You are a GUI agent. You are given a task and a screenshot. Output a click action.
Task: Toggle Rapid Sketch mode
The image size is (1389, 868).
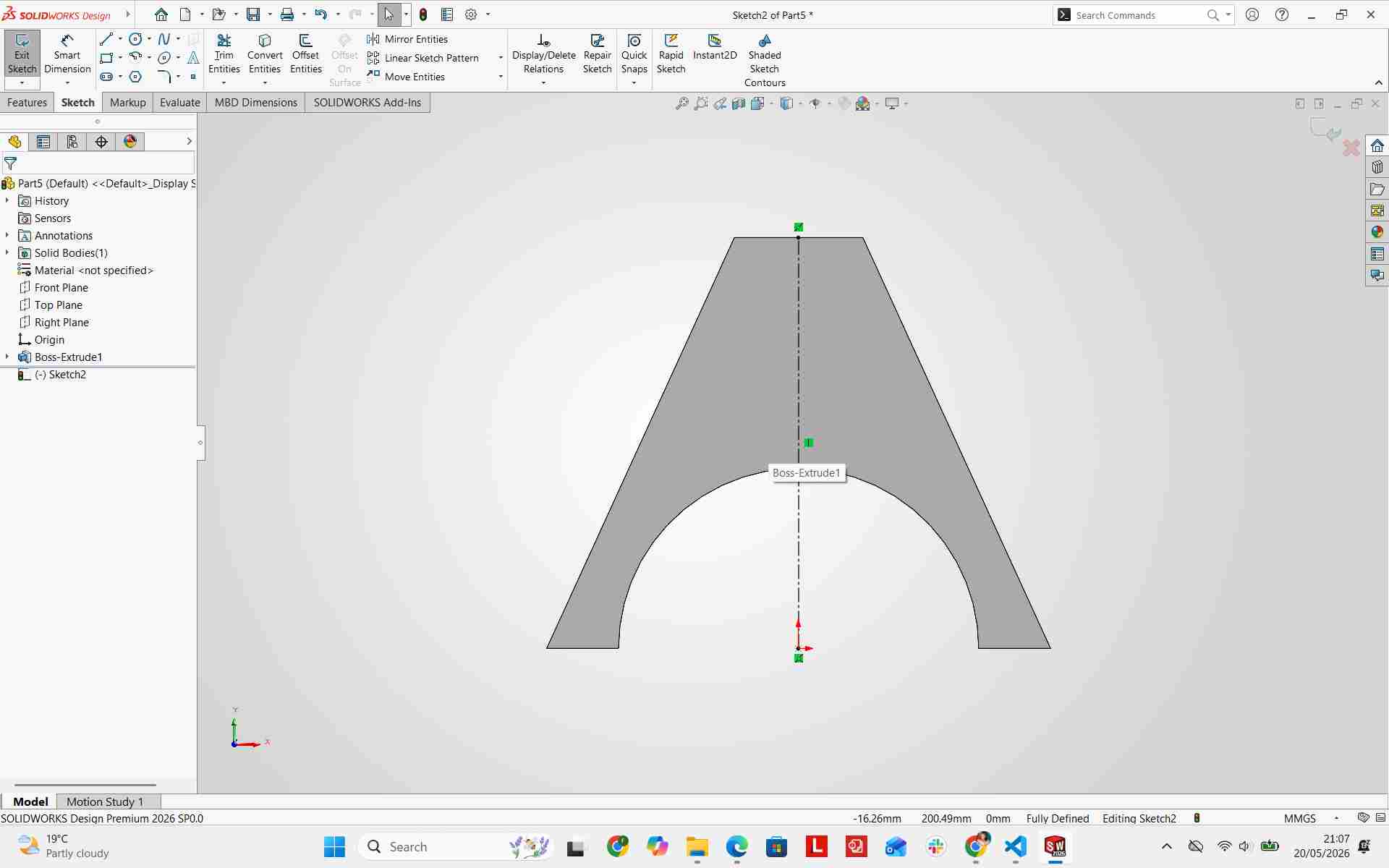click(671, 54)
